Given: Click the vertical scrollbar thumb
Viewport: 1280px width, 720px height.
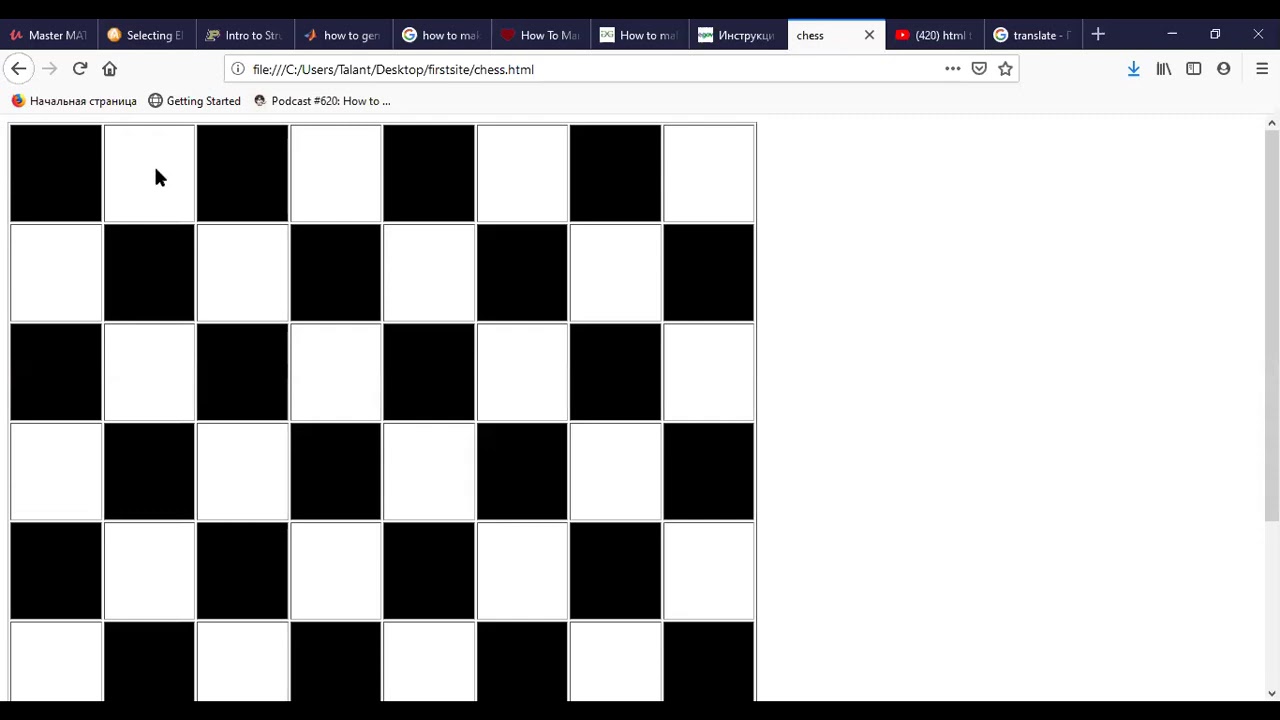Looking at the screenshot, I should pos(1272,325).
